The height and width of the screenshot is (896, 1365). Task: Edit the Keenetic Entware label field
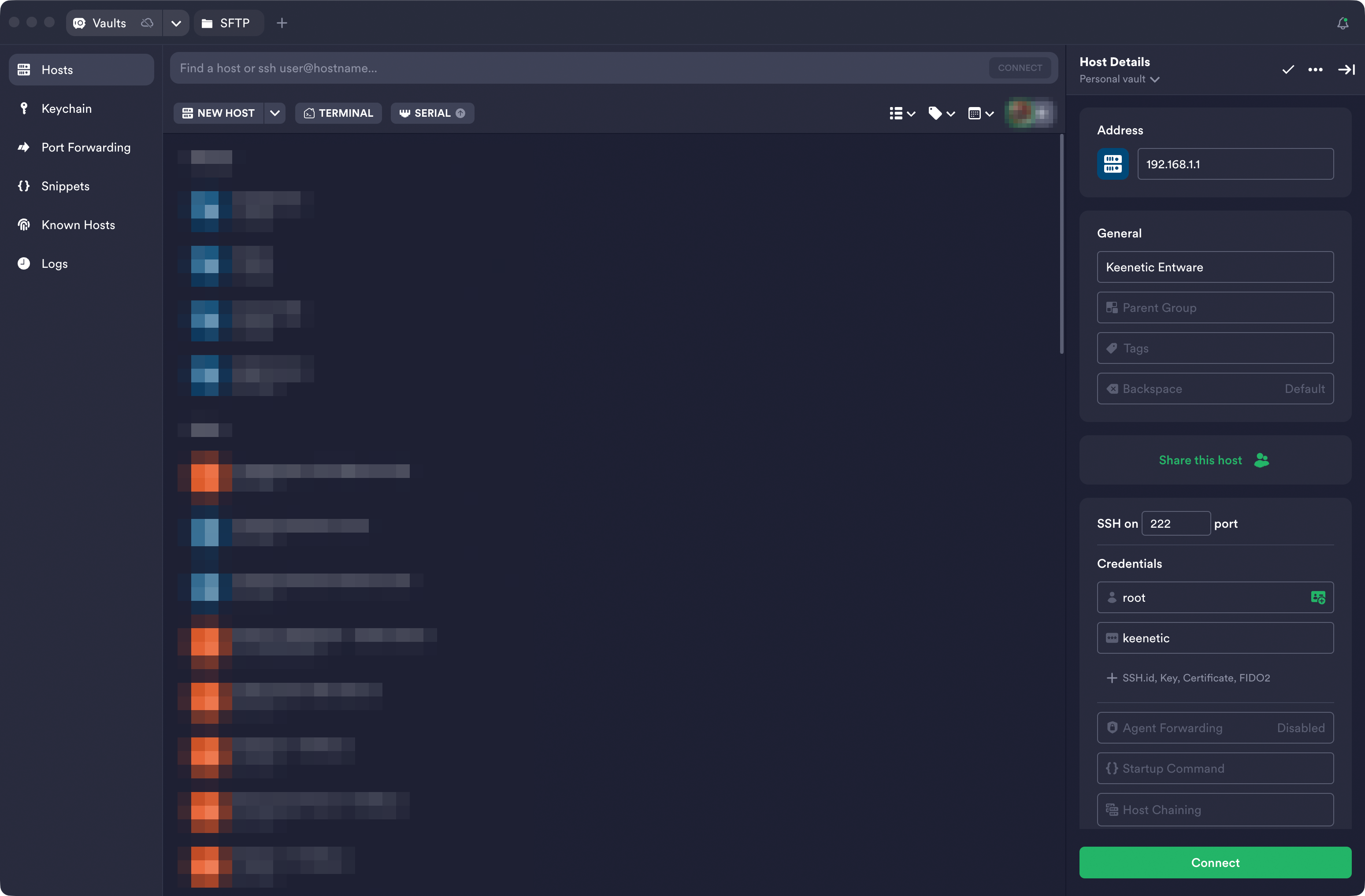coord(1215,267)
